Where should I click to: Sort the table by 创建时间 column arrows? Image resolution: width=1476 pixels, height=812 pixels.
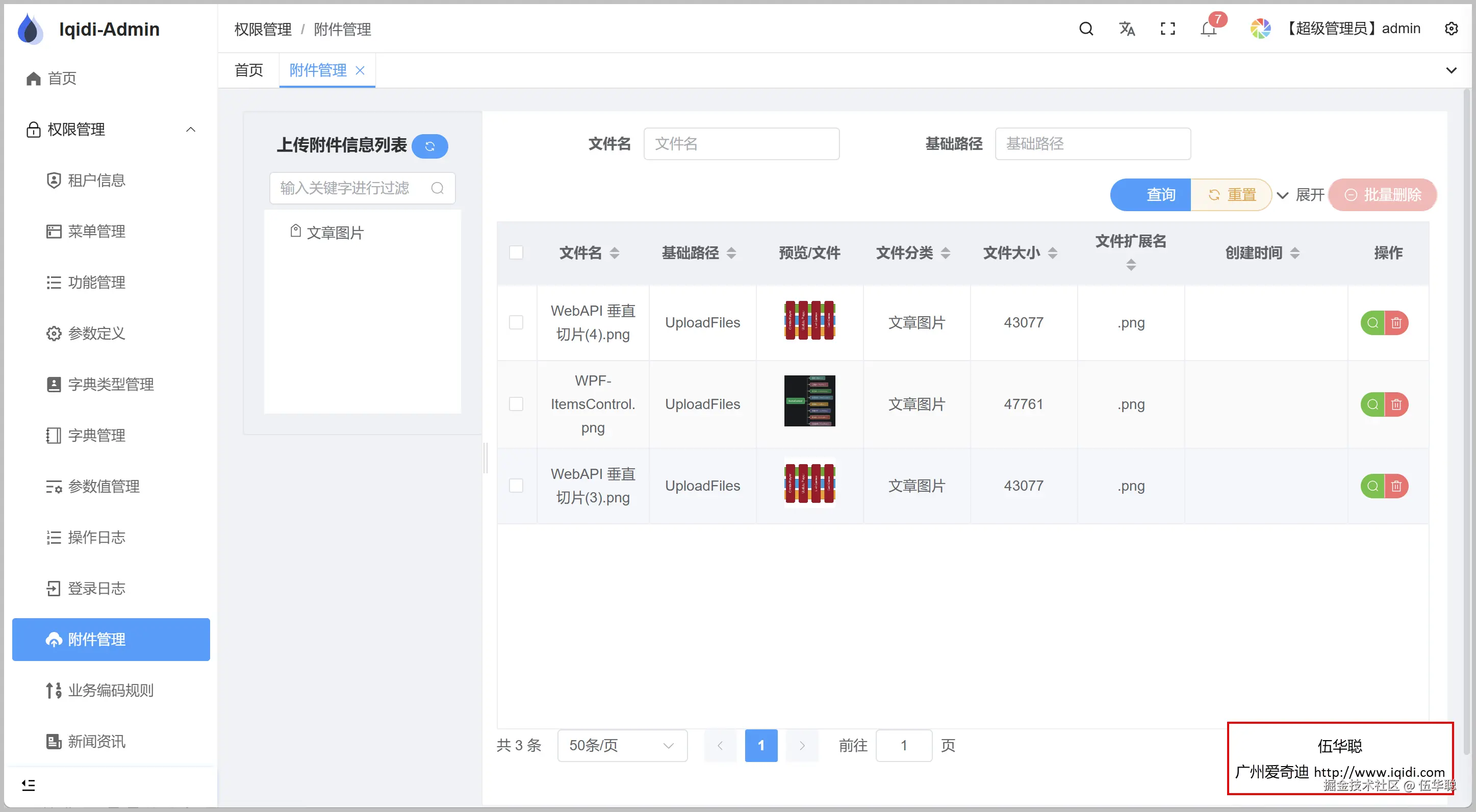1295,252
